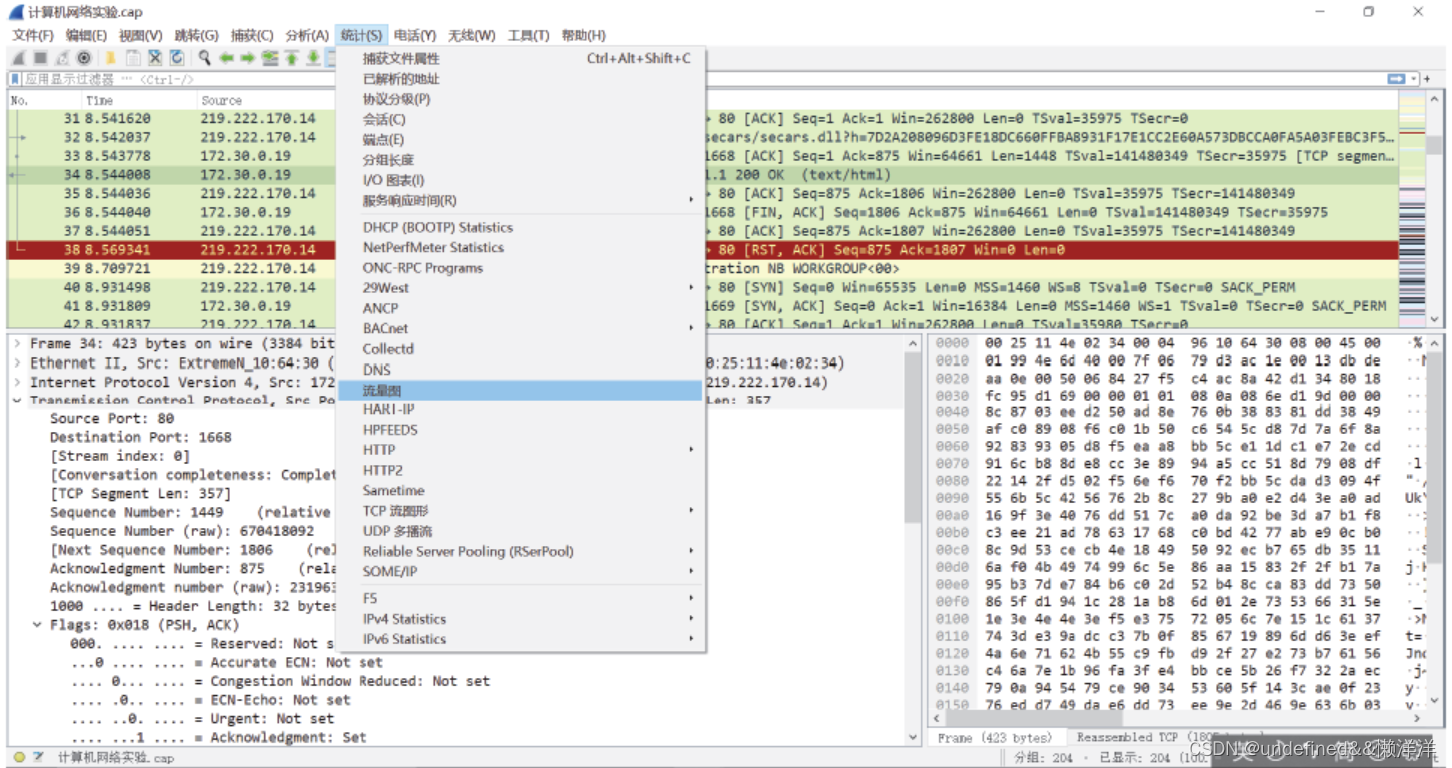Open packet search with the magnifier icon

coord(204,58)
